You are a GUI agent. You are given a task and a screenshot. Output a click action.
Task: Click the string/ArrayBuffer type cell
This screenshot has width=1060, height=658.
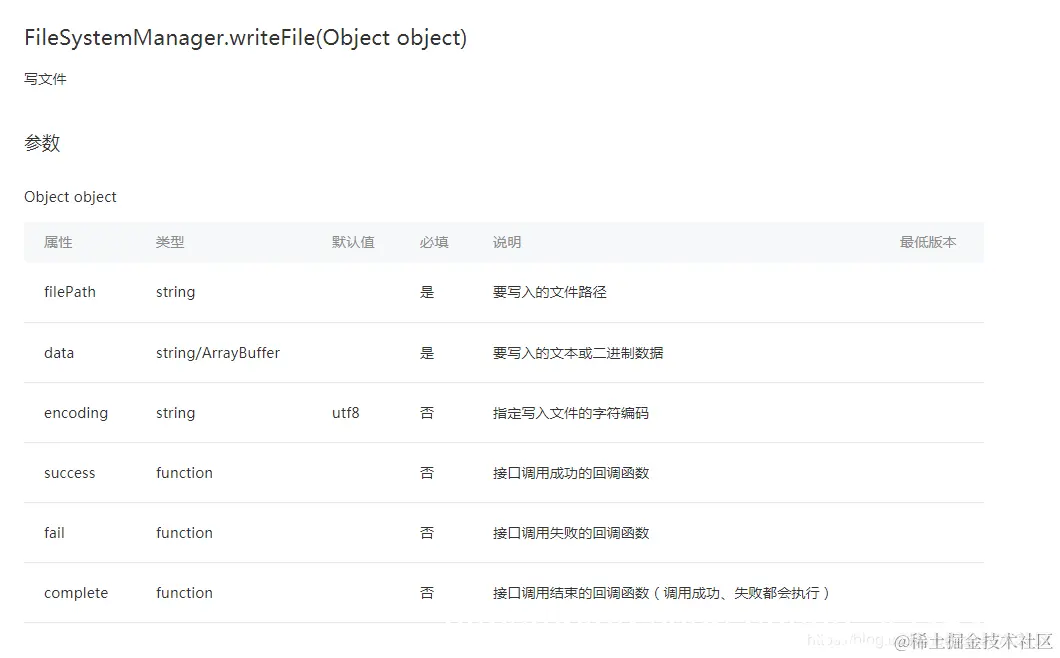(218, 353)
